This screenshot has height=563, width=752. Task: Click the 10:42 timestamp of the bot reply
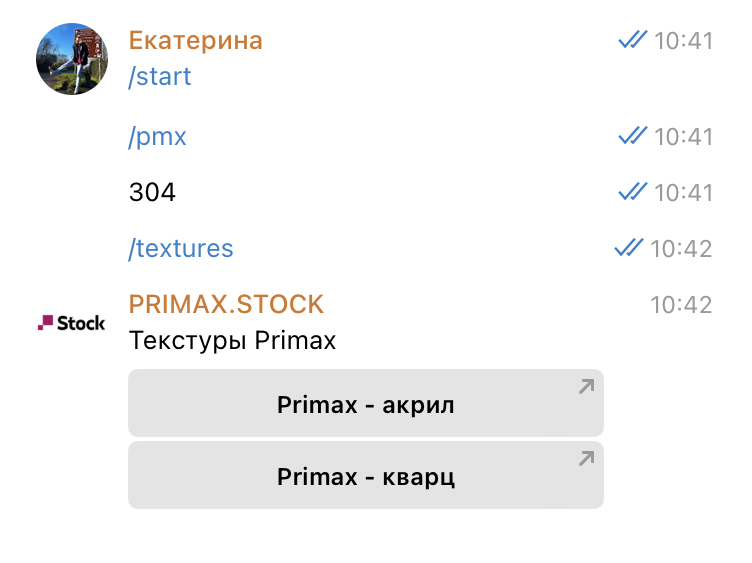(681, 305)
